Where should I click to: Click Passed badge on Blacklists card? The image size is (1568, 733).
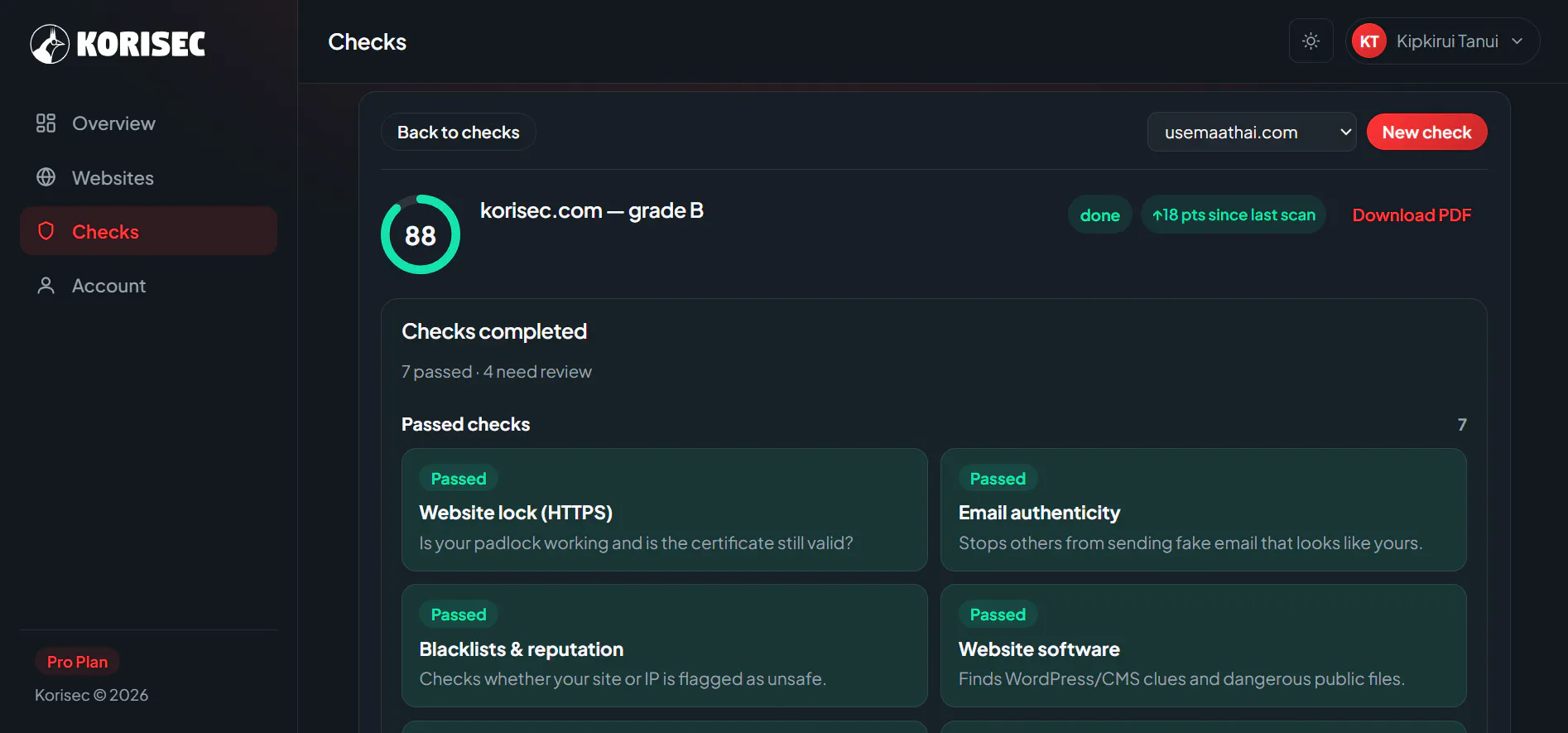tap(459, 615)
